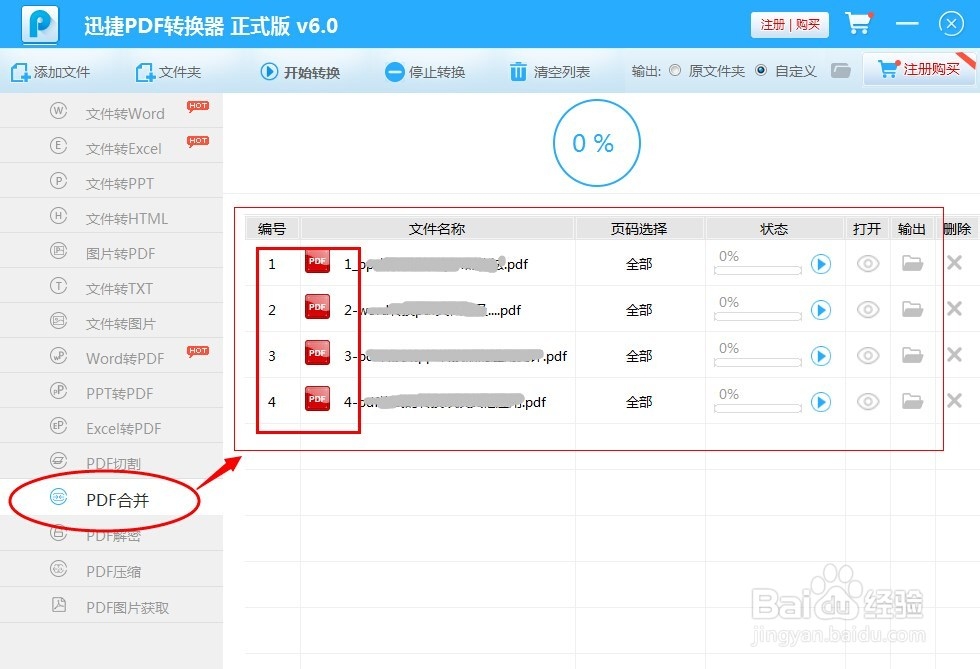
Task: Click page selection 全部 for file 4
Action: [639, 402]
